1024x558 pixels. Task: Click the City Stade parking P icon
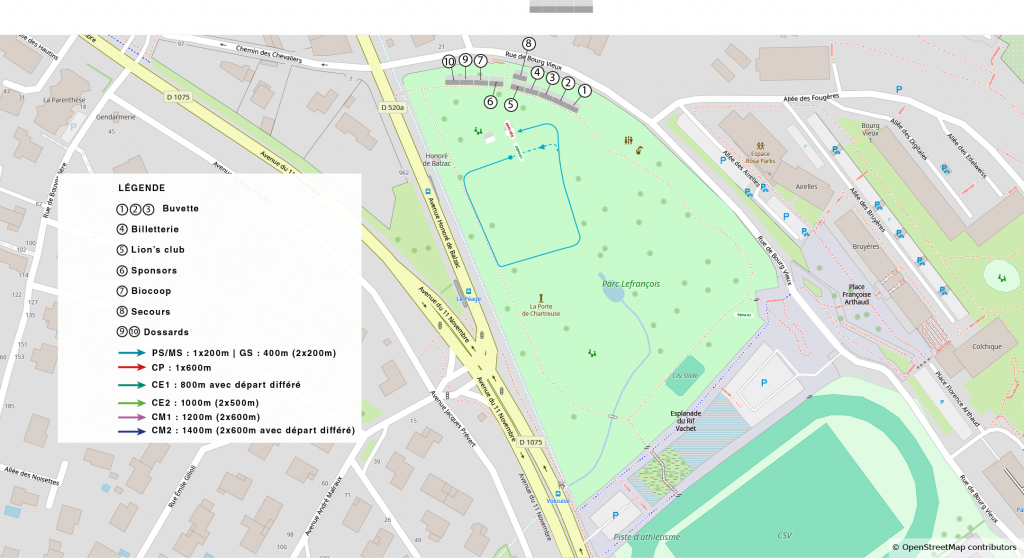pos(765,382)
